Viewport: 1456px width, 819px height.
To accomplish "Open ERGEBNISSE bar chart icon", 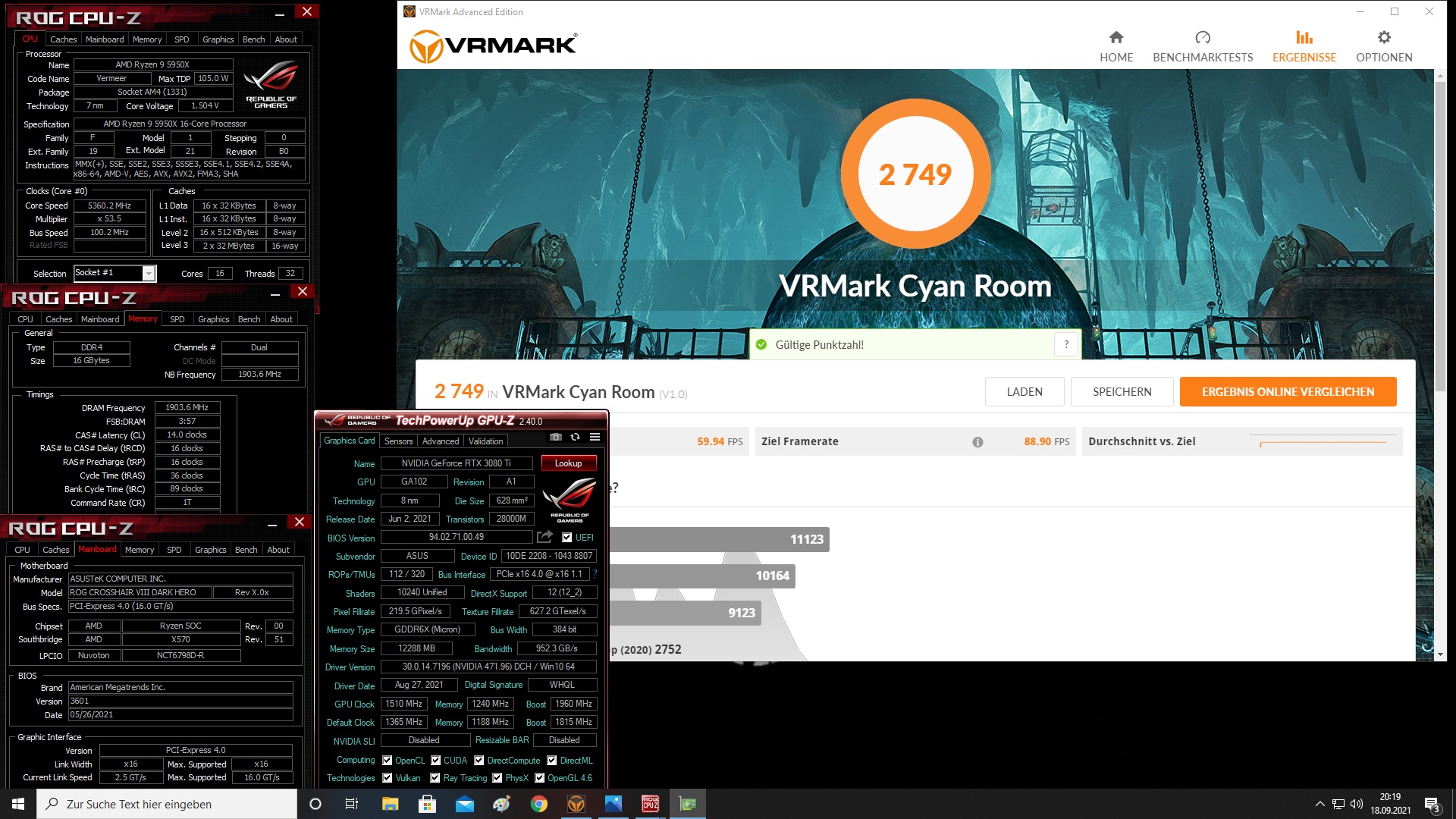I will [x=1304, y=37].
